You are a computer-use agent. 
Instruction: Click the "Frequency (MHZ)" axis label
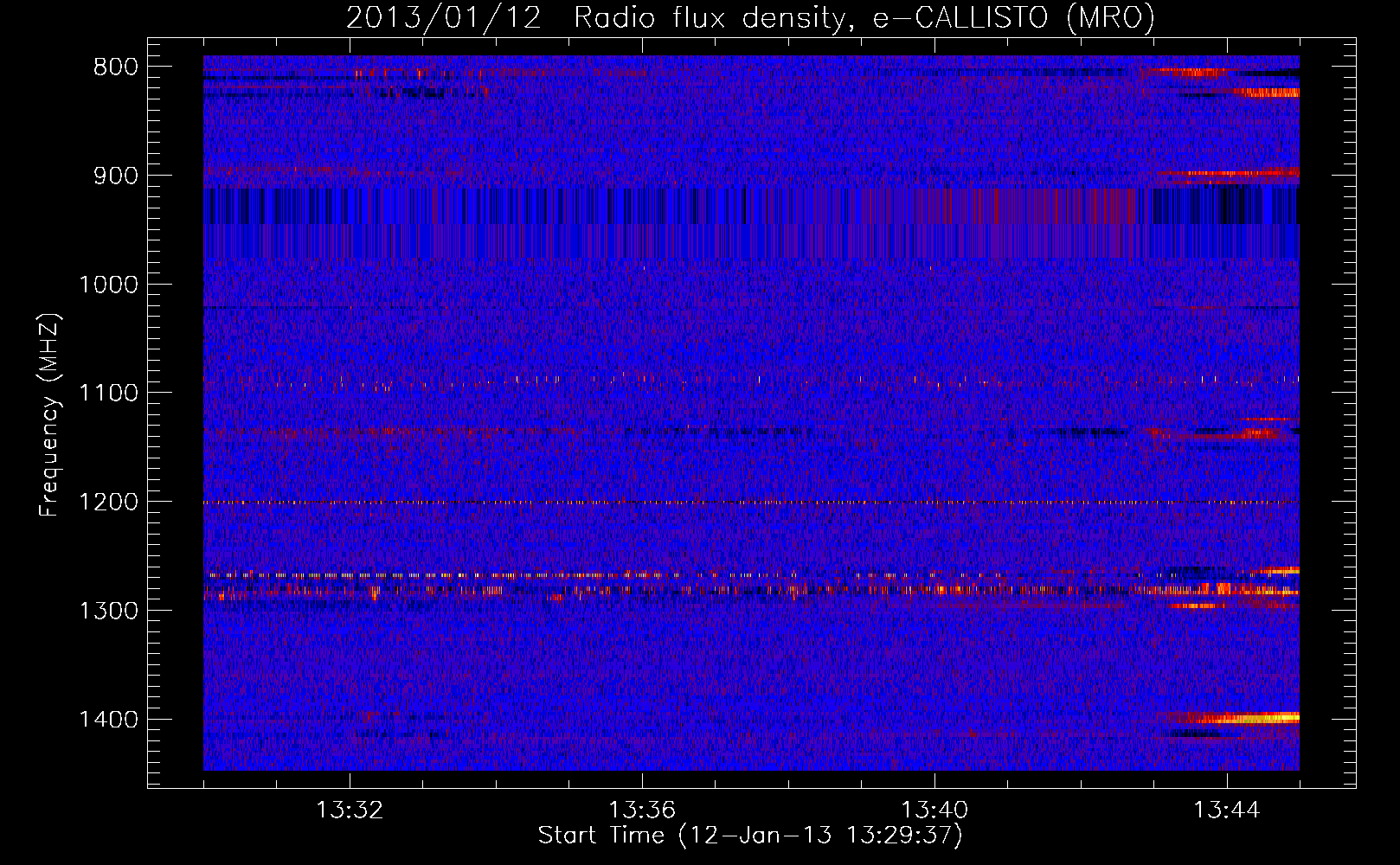click(x=49, y=414)
